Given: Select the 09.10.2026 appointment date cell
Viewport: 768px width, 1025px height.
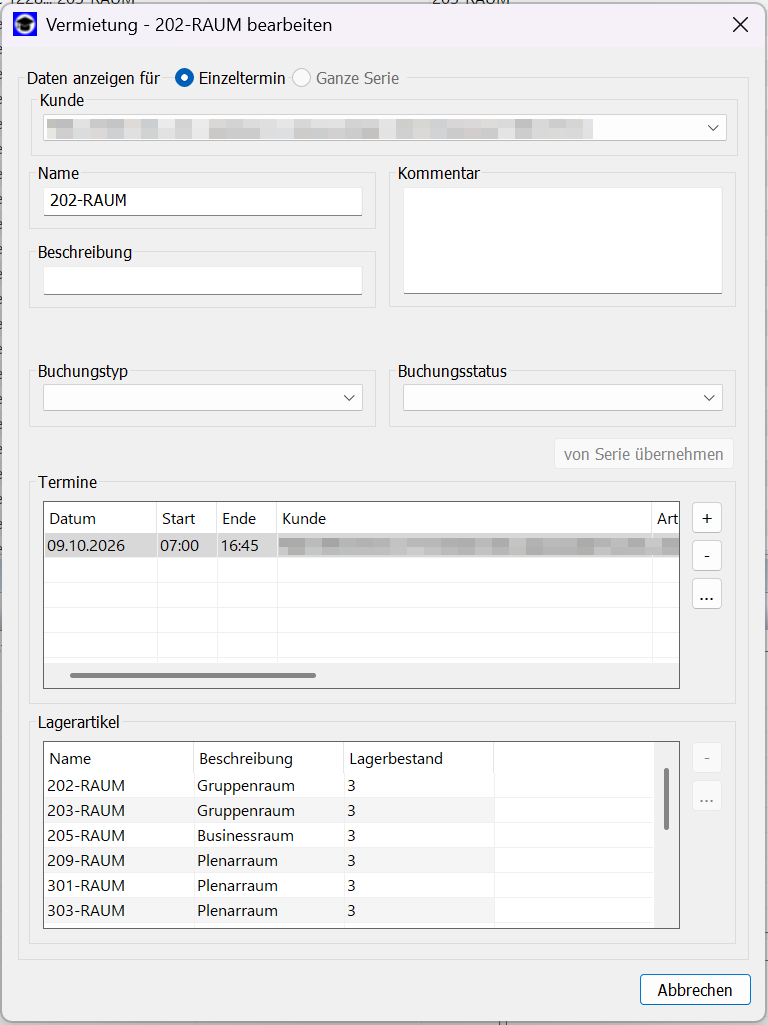Looking at the screenshot, I should click(101, 545).
